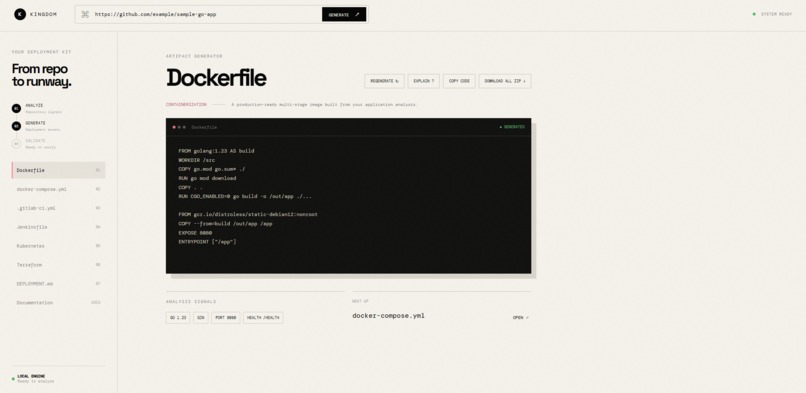Edit the GitHub repository URL field

(x=207, y=14)
